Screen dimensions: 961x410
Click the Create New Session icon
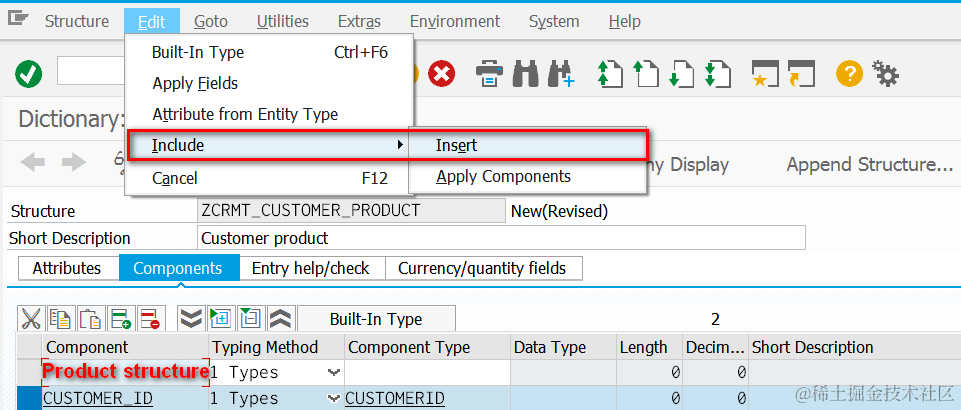click(765, 74)
